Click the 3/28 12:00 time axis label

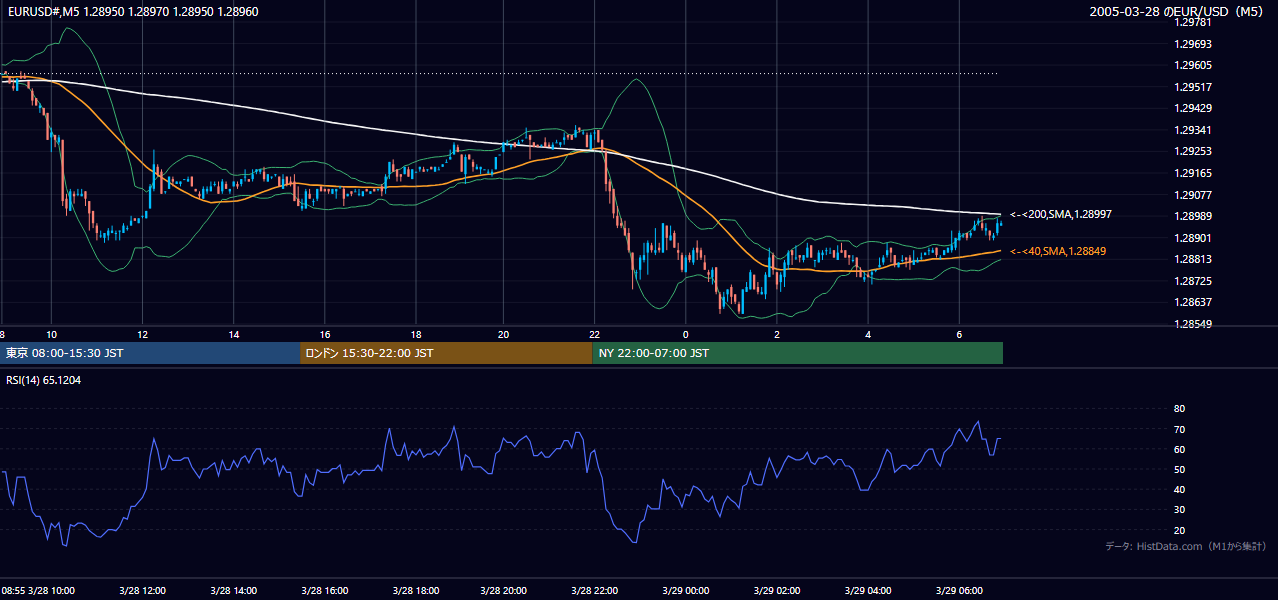coord(142,590)
